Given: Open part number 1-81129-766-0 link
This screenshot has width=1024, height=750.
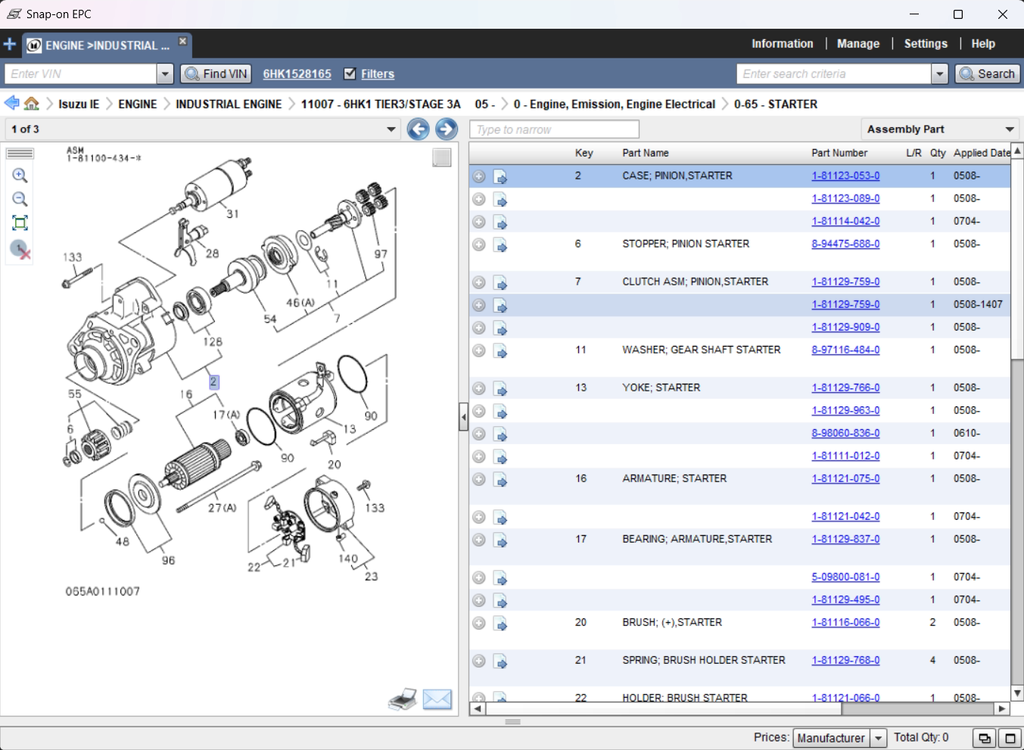Looking at the screenshot, I should point(845,388).
